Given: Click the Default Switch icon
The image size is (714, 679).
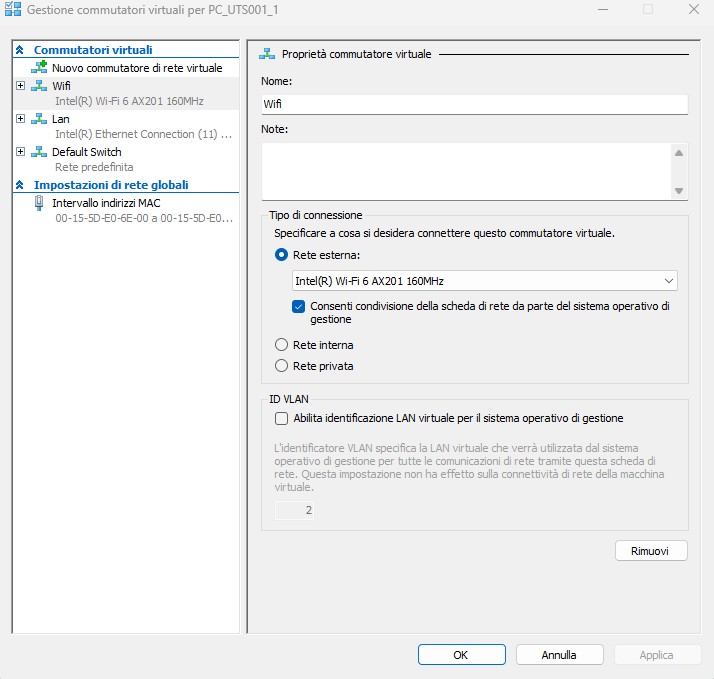Looking at the screenshot, I should coord(39,152).
